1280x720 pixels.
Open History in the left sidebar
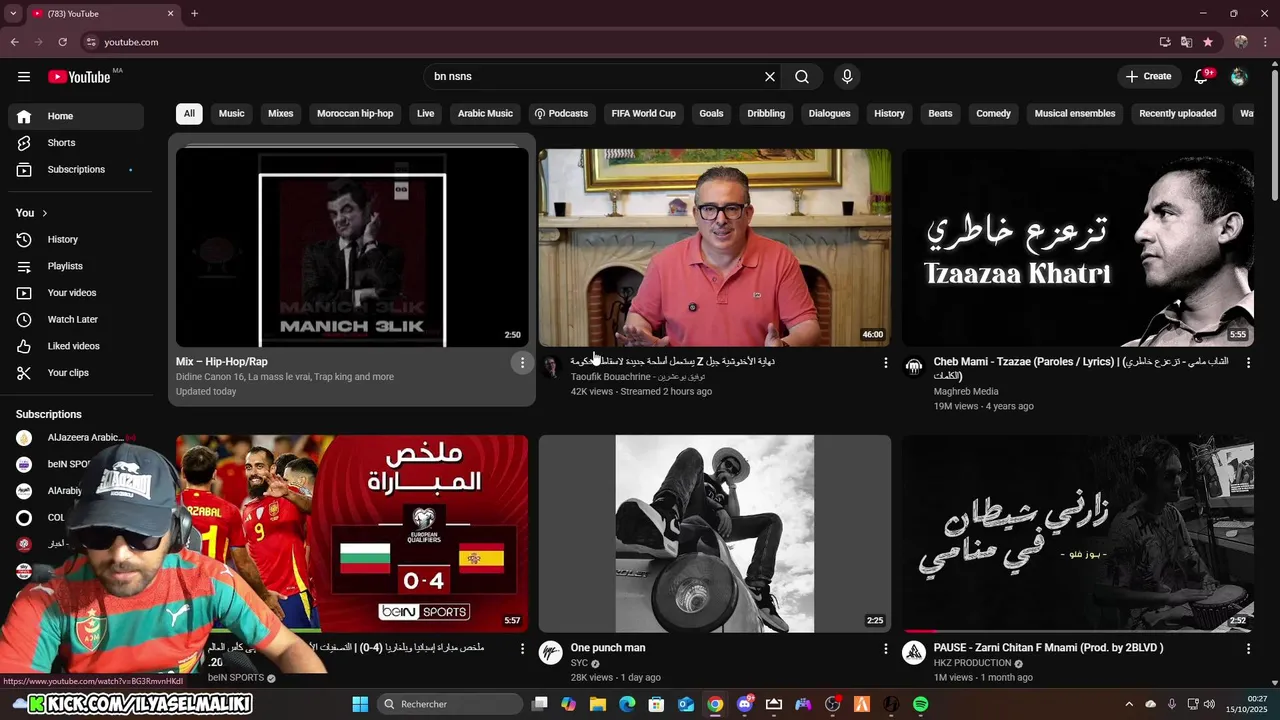tap(76, 240)
